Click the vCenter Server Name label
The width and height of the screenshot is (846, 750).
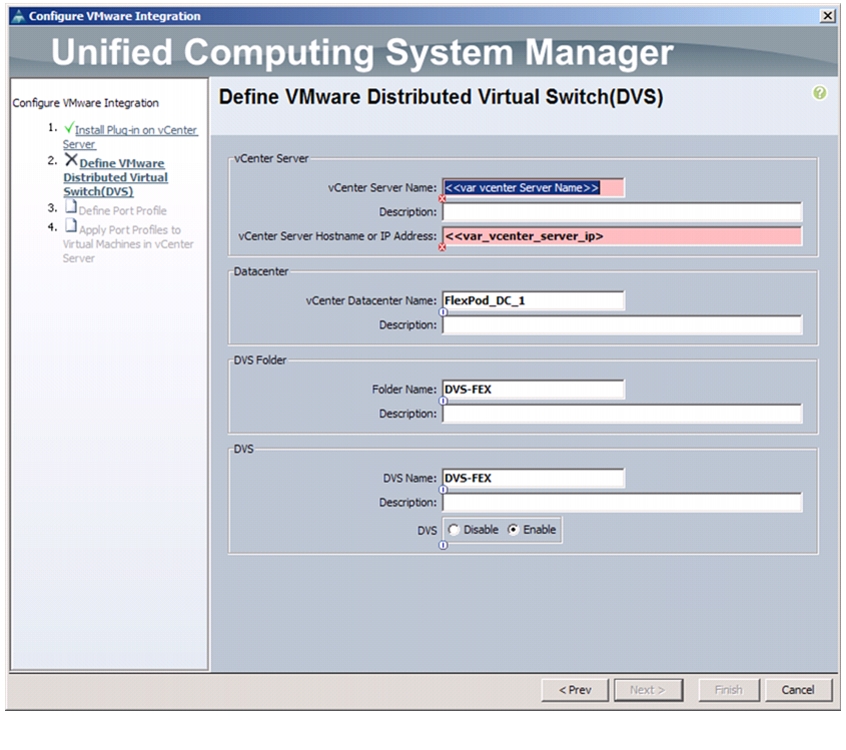[x=382, y=188]
